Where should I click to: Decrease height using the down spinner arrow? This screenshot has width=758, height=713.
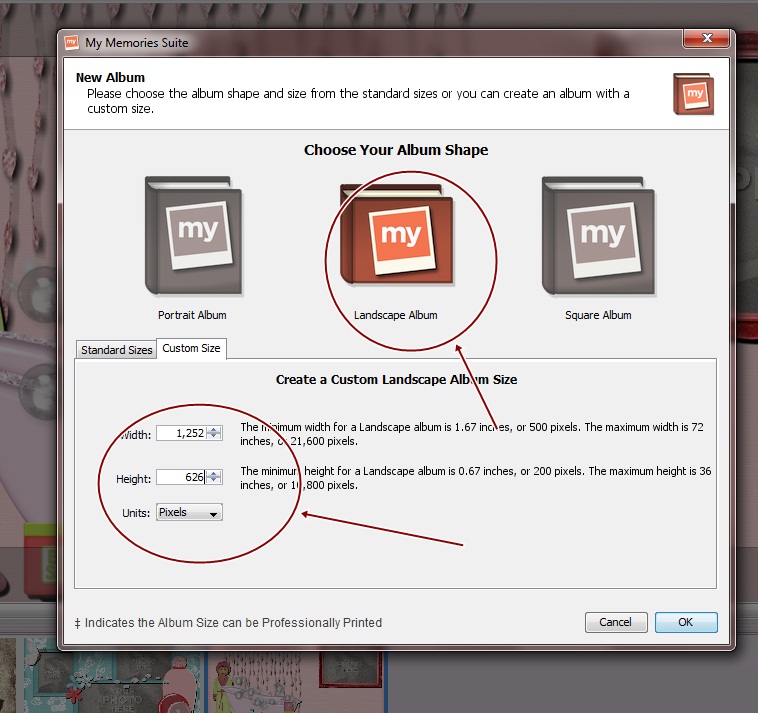(215, 482)
